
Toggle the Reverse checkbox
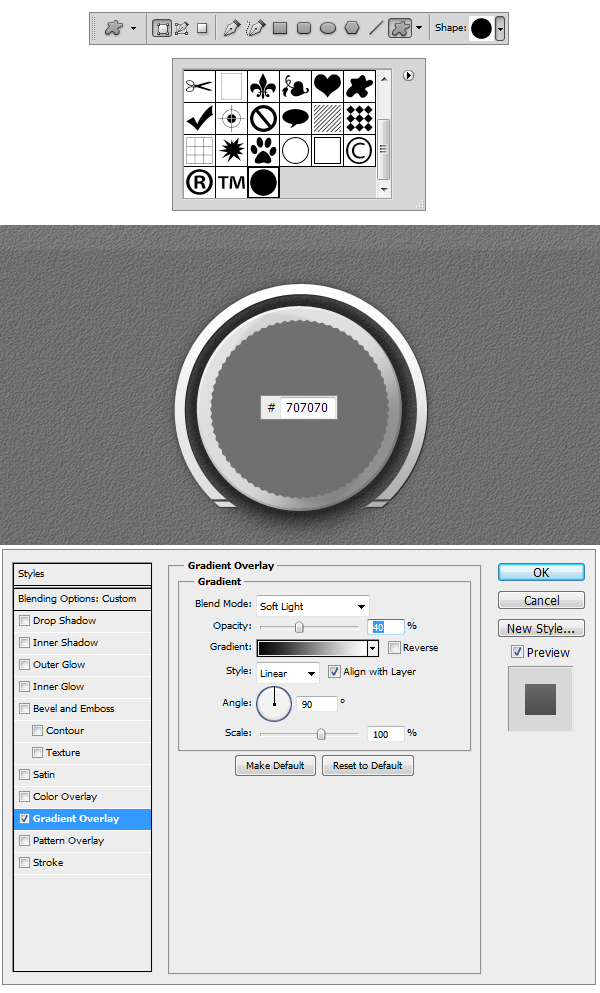click(395, 648)
